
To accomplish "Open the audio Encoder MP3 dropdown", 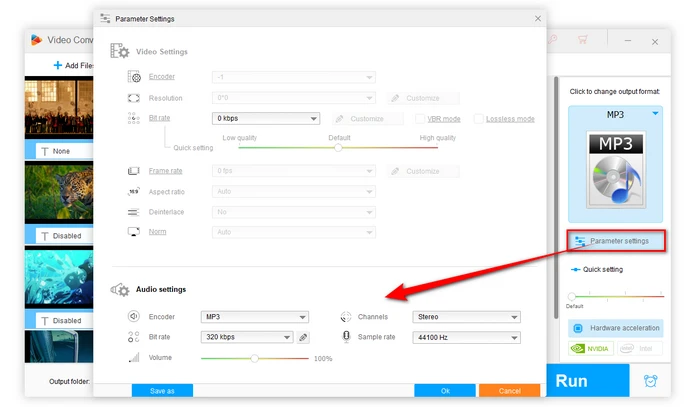I will 255,317.
